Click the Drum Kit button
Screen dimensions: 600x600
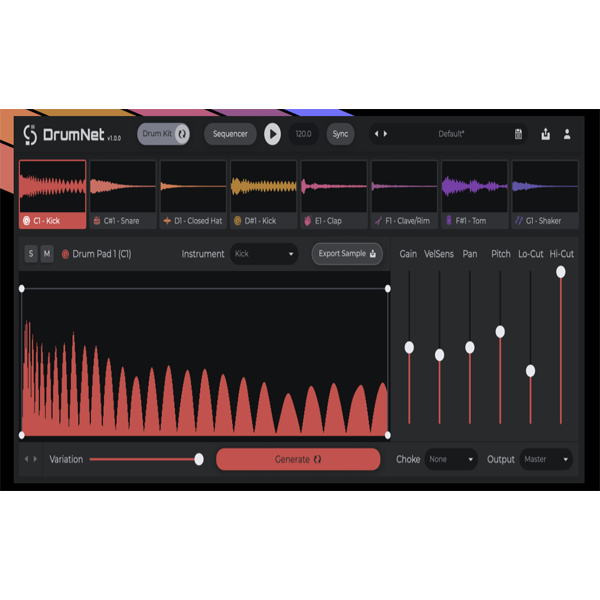point(163,134)
